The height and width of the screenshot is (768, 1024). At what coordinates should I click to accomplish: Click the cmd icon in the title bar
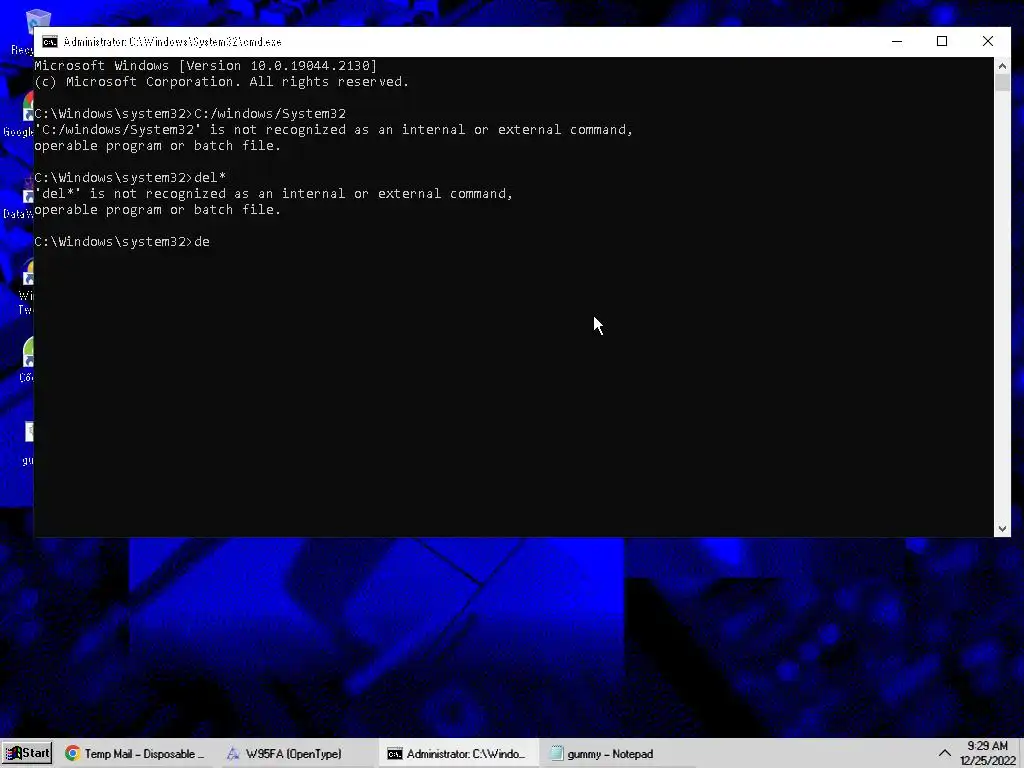[x=50, y=42]
